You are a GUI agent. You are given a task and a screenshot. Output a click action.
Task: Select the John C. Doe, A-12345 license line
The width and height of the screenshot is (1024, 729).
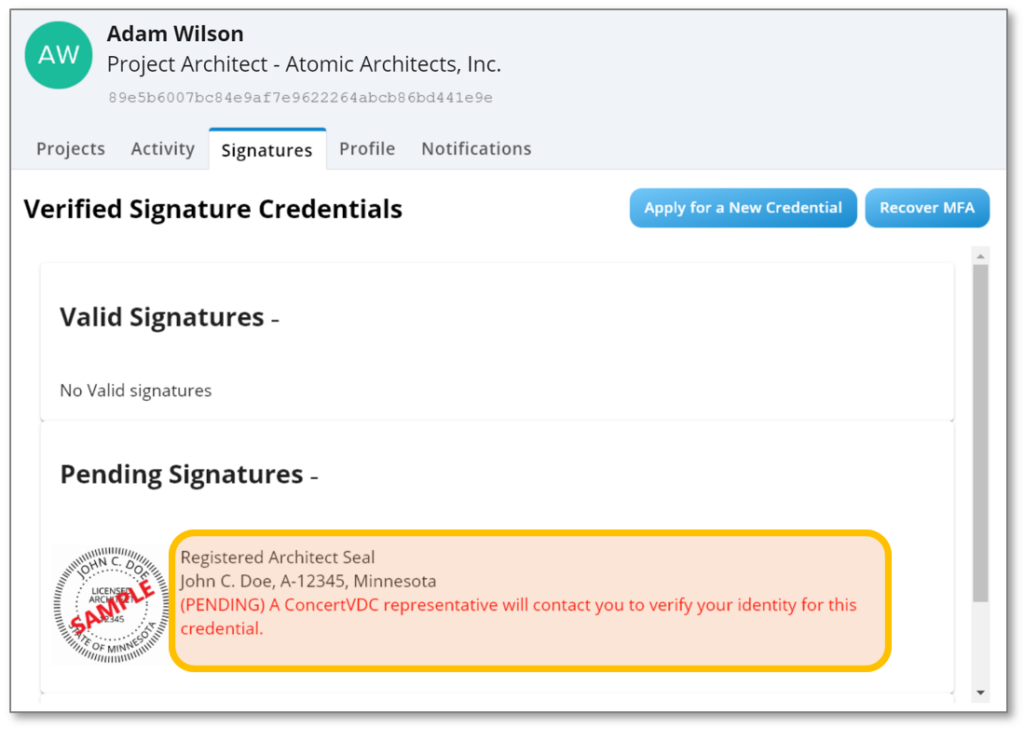click(x=308, y=581)
